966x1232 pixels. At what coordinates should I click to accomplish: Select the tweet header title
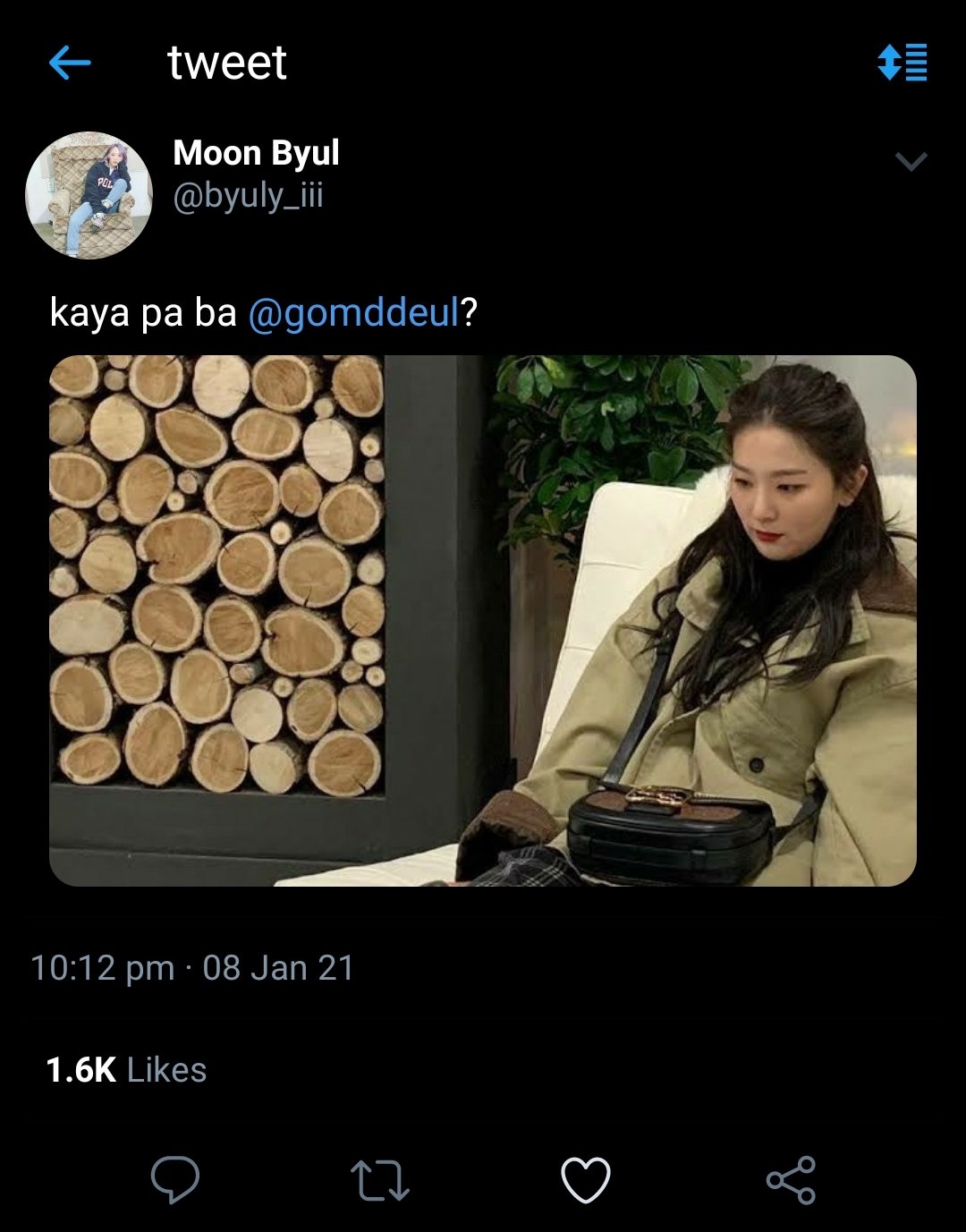(227, 63)
